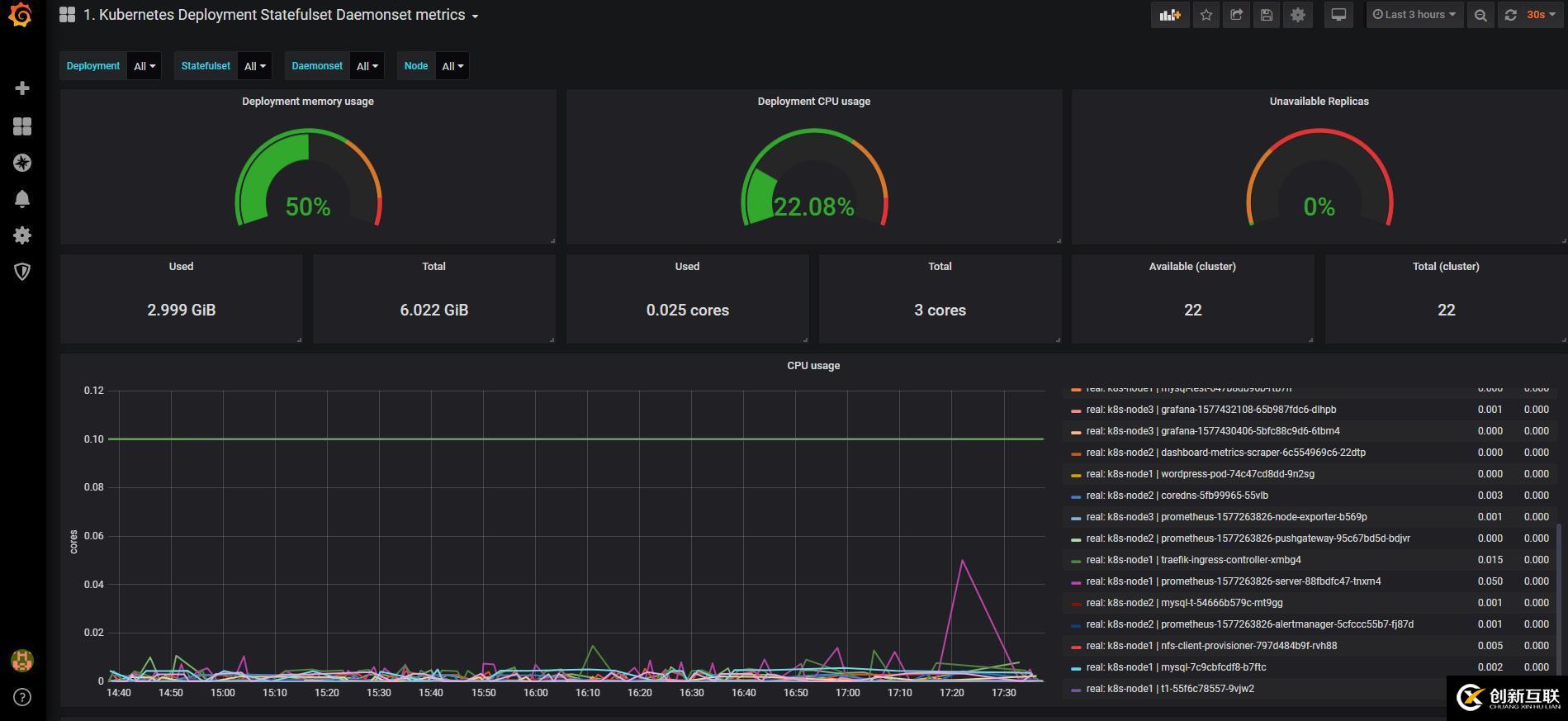This screenshot has height=721, width=1568.
Task: Open the Statefulset variable All dropdown
Action: pyautogui.click(x=254, y=66)
